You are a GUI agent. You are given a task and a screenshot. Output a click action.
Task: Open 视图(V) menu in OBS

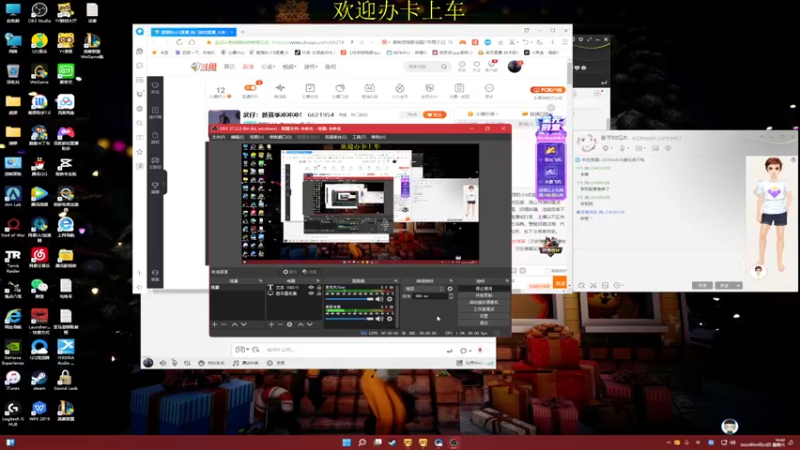pos(257,137)
